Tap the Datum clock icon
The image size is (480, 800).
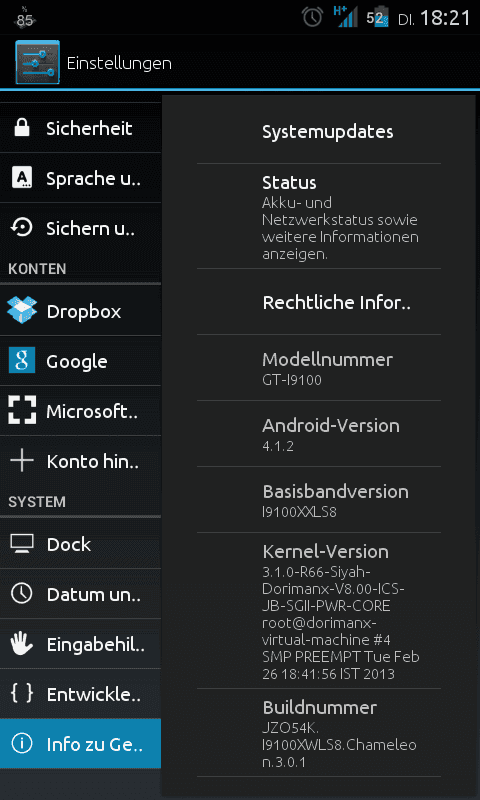(x=22, y=593)
